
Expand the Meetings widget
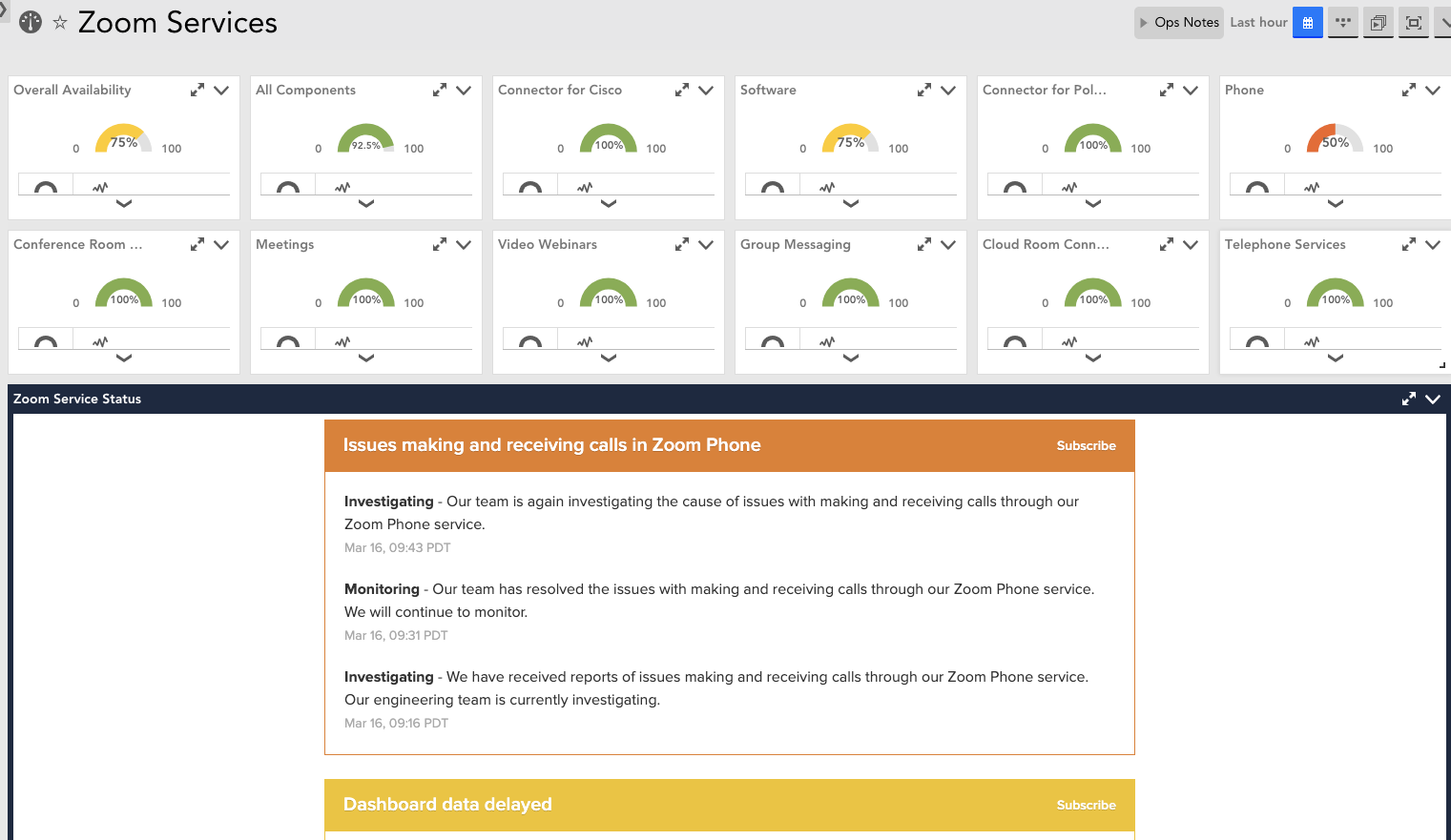[x=440, y=244]
